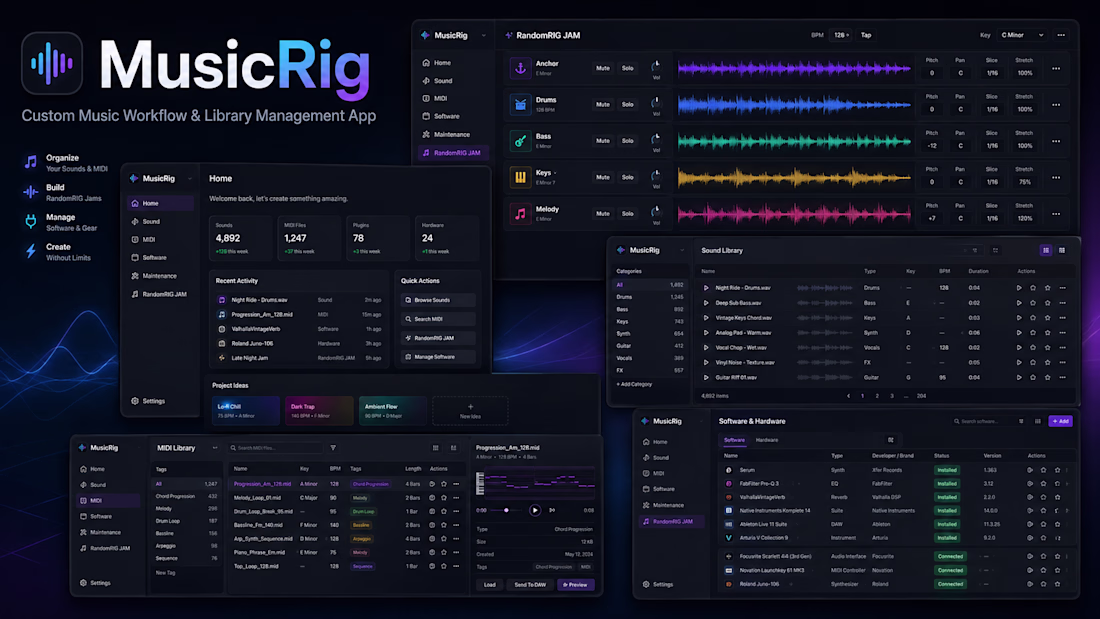Favorite Deep Sub Bass.wav with star icon

point(1047,303)
